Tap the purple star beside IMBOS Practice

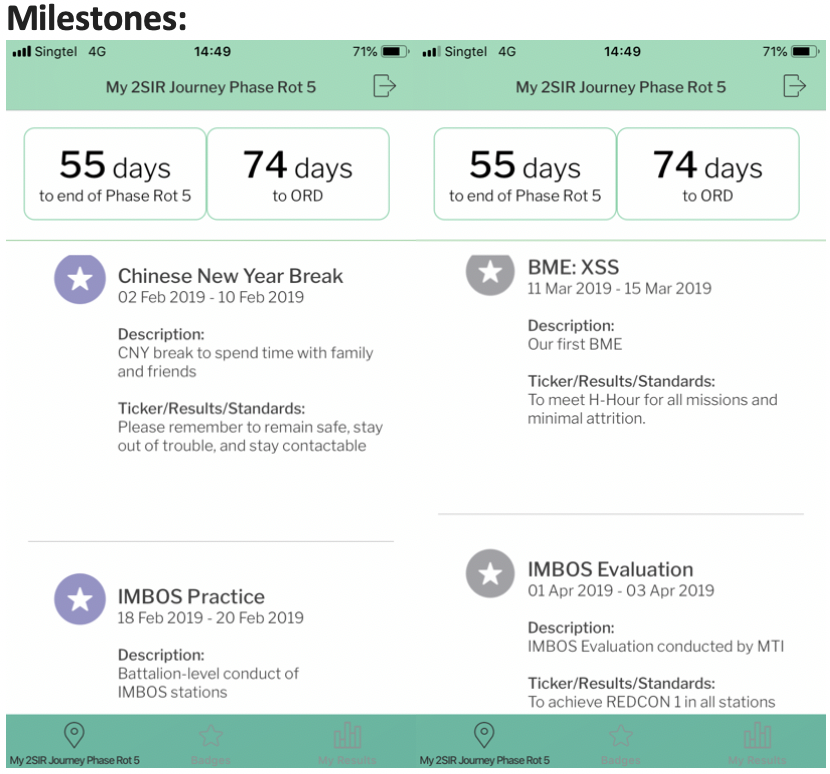[79, 599]
